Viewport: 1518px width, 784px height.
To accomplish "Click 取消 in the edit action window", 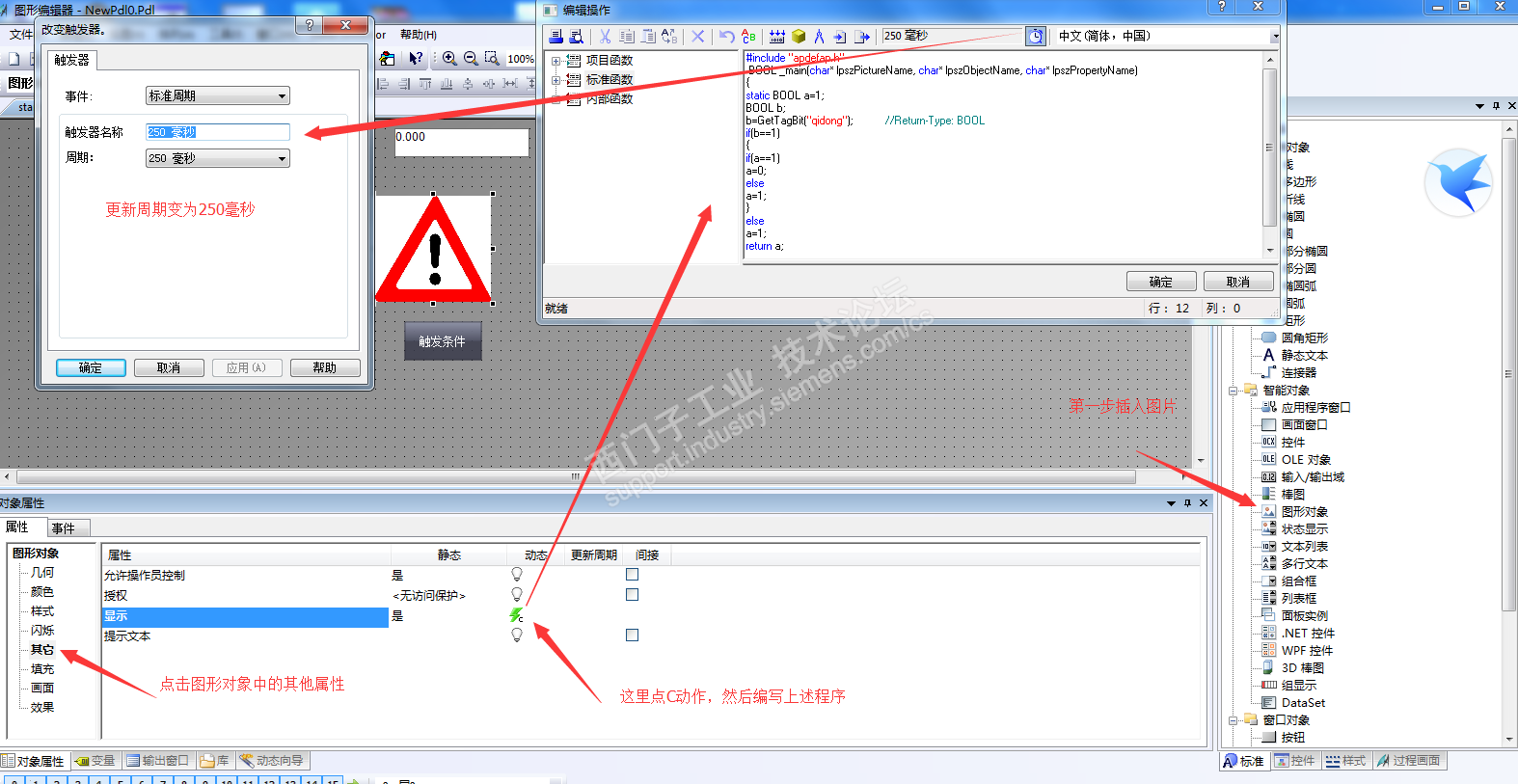I will (1238, 282).
